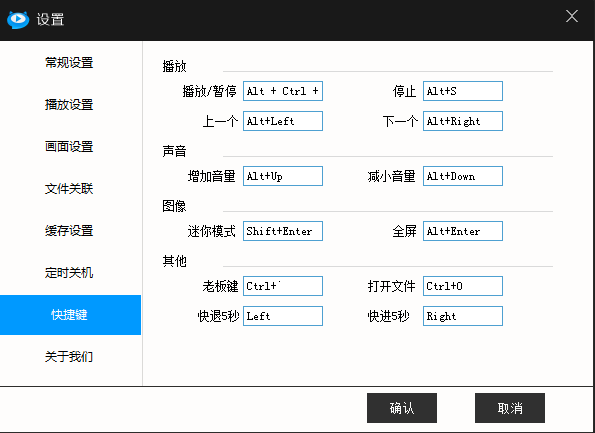Switch to 播放设置 section
The height and width of the screenshot is (433, 595).
tap(69, 105)
